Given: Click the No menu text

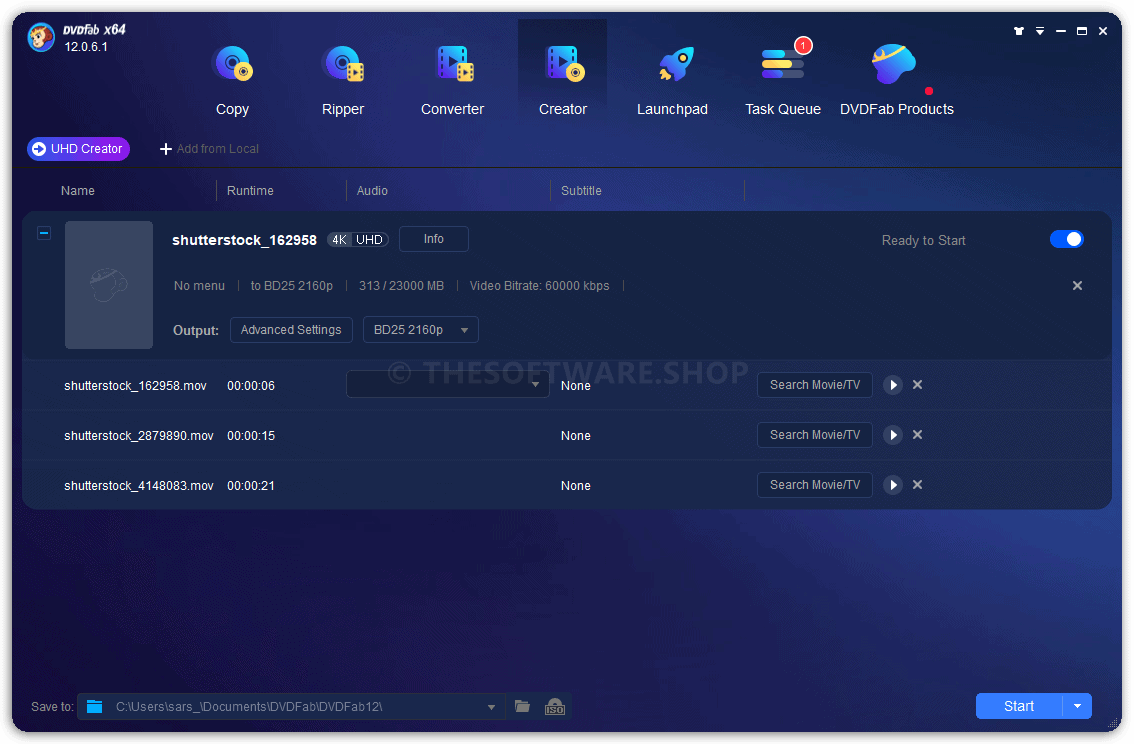Looking at the screenshot, I should (200, 286).
